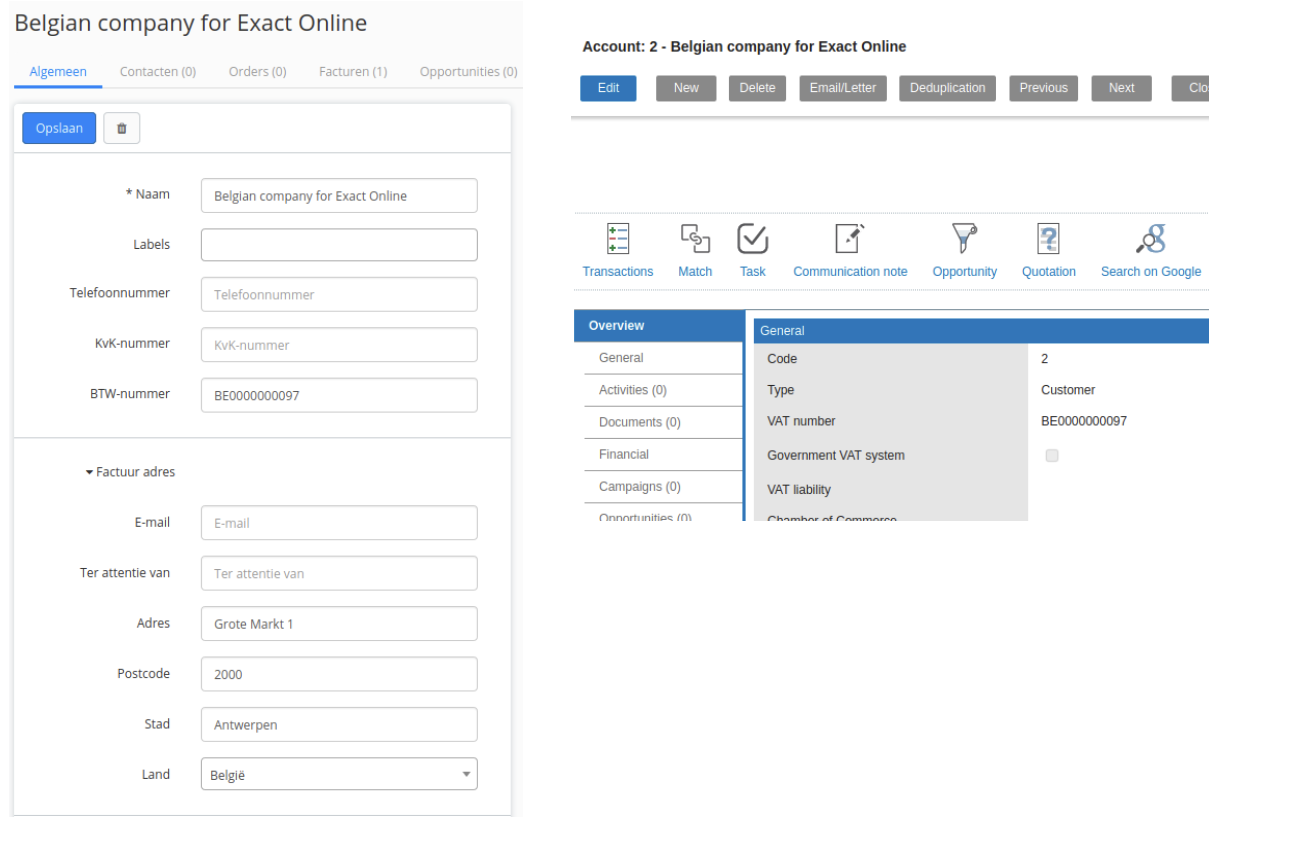Screen dimensions: 1308x842
Task: Click the trash delete icon button
Action: tap(121, 128)
